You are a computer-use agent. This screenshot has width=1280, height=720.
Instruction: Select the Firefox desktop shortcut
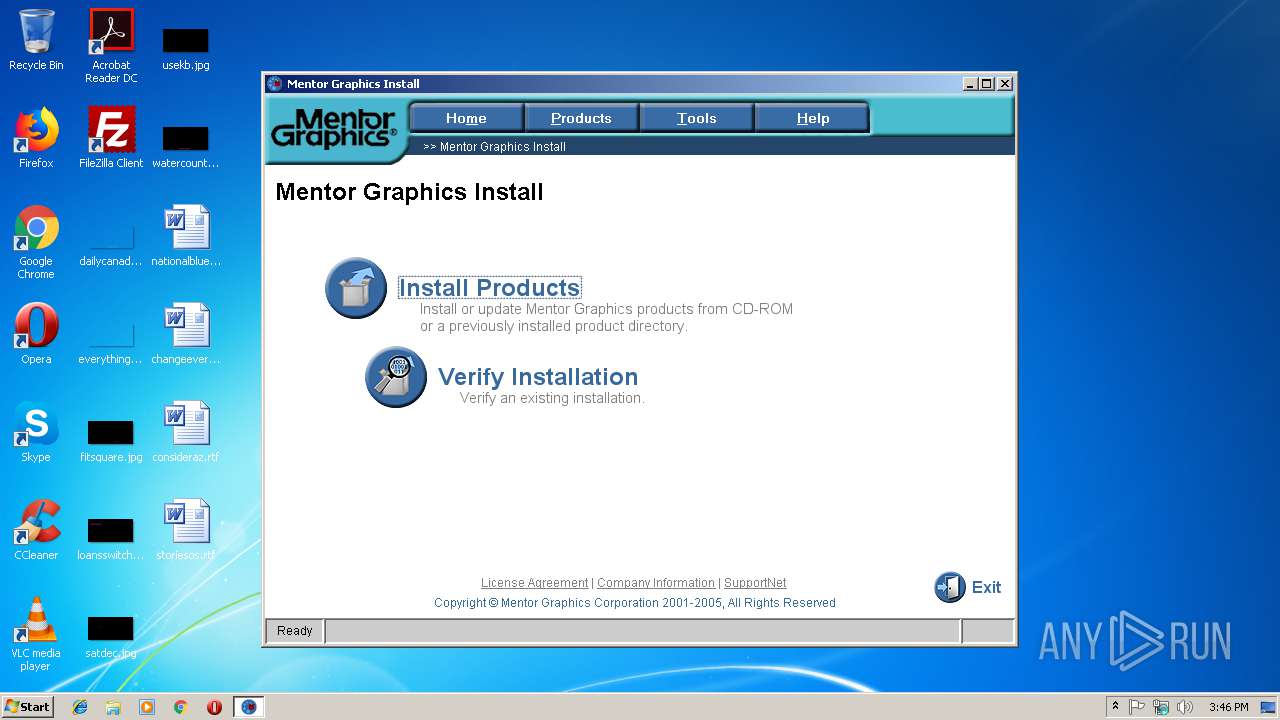(36, 138)
